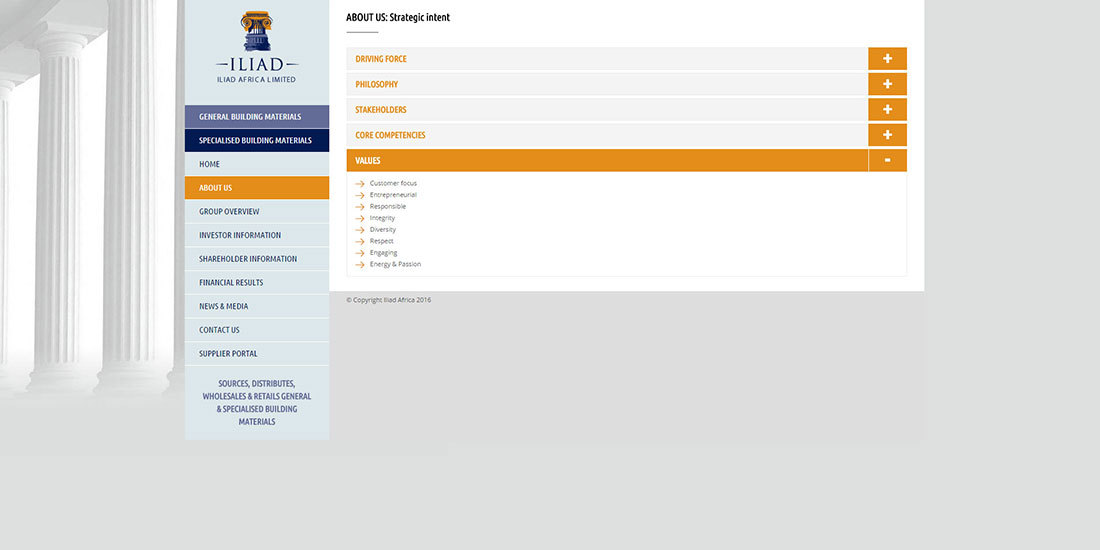Select Financial Results from sidebar

click(231, 283)
